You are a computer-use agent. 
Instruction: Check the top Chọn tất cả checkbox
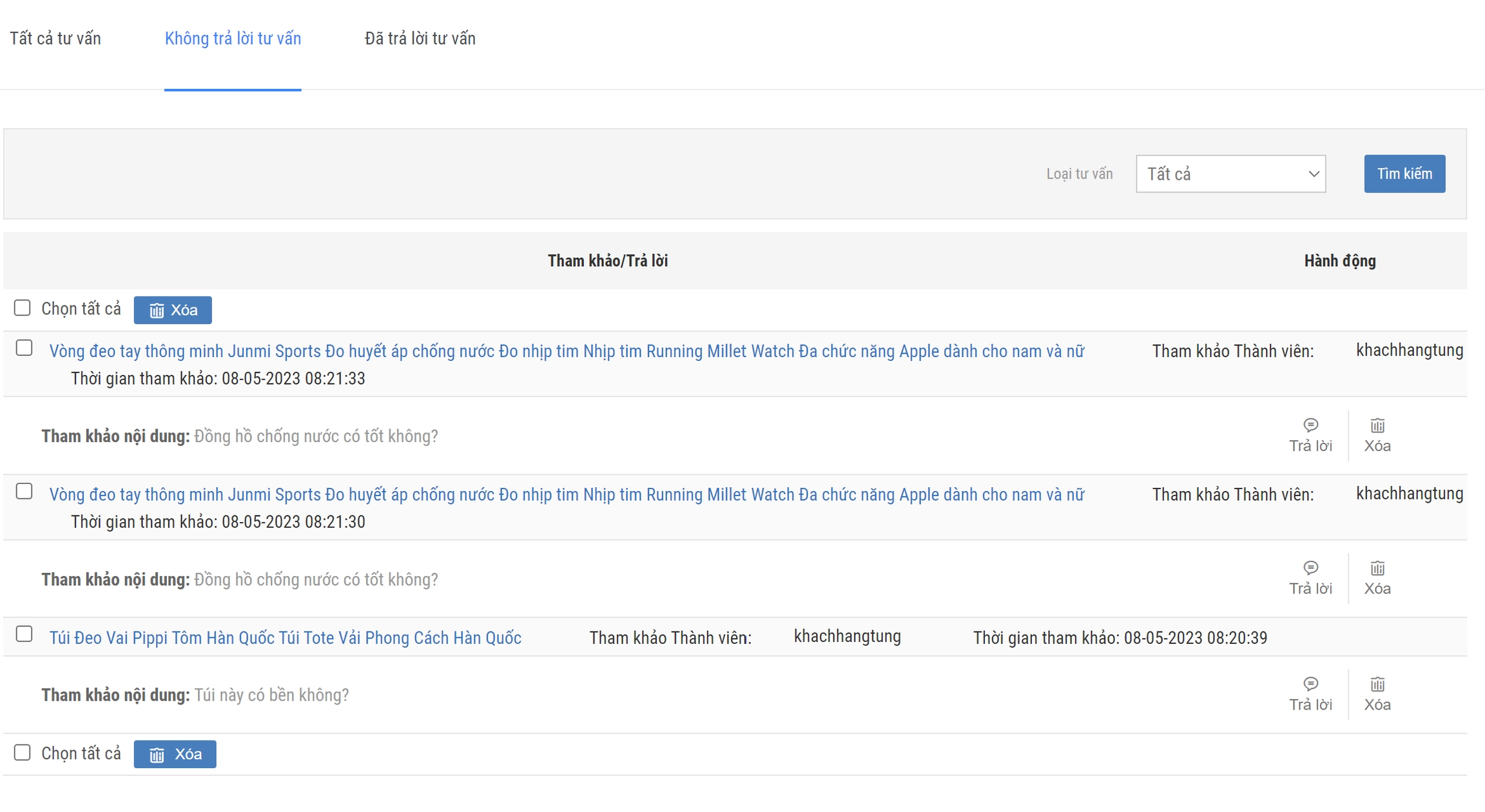click(x=23, y=308)
